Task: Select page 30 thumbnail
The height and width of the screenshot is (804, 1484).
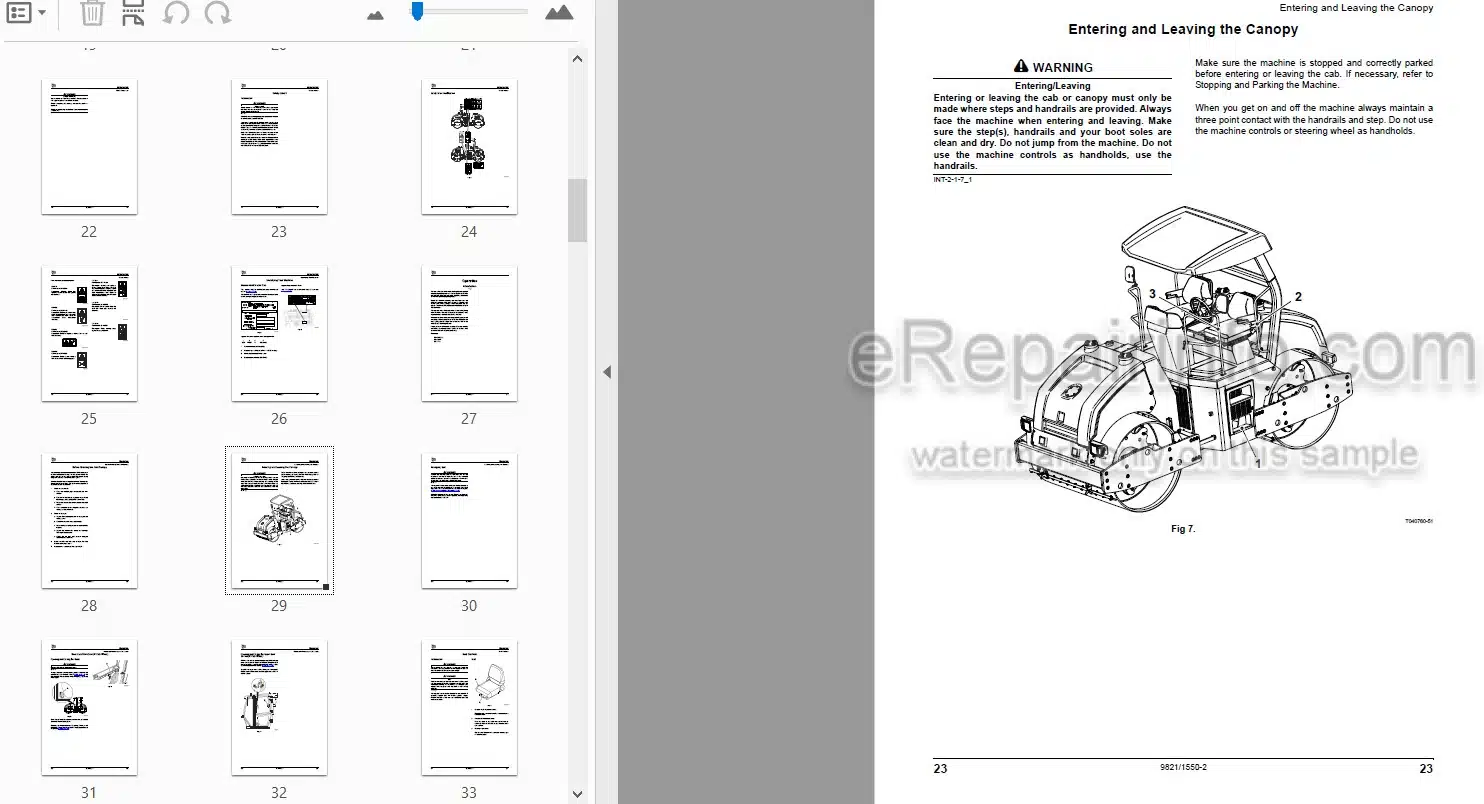Action: (469, 521)
